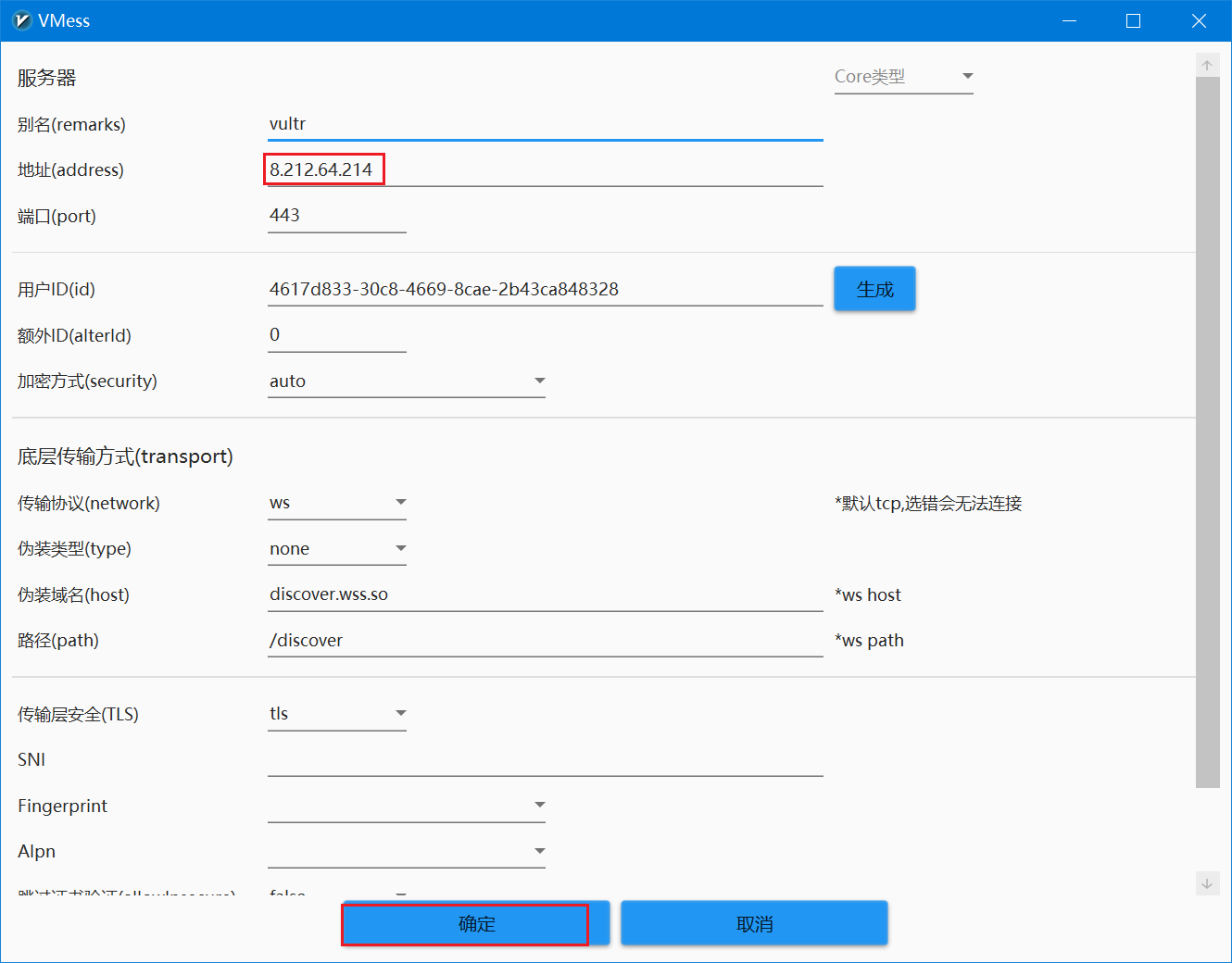Click the 生成 button to generate ID

click(874, 289)
